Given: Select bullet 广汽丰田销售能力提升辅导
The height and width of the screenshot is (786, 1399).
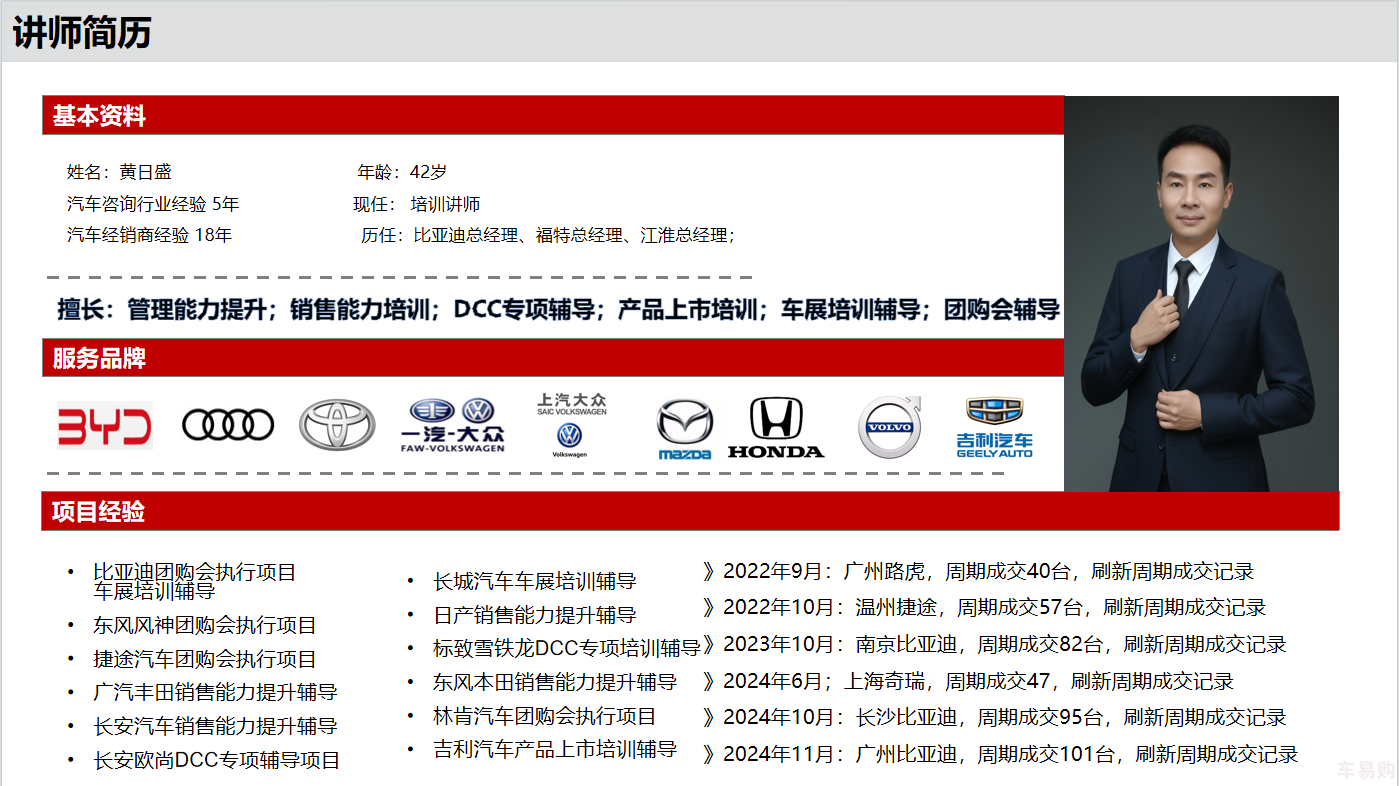Looking at the screenshot, I should tap(215, 692).
